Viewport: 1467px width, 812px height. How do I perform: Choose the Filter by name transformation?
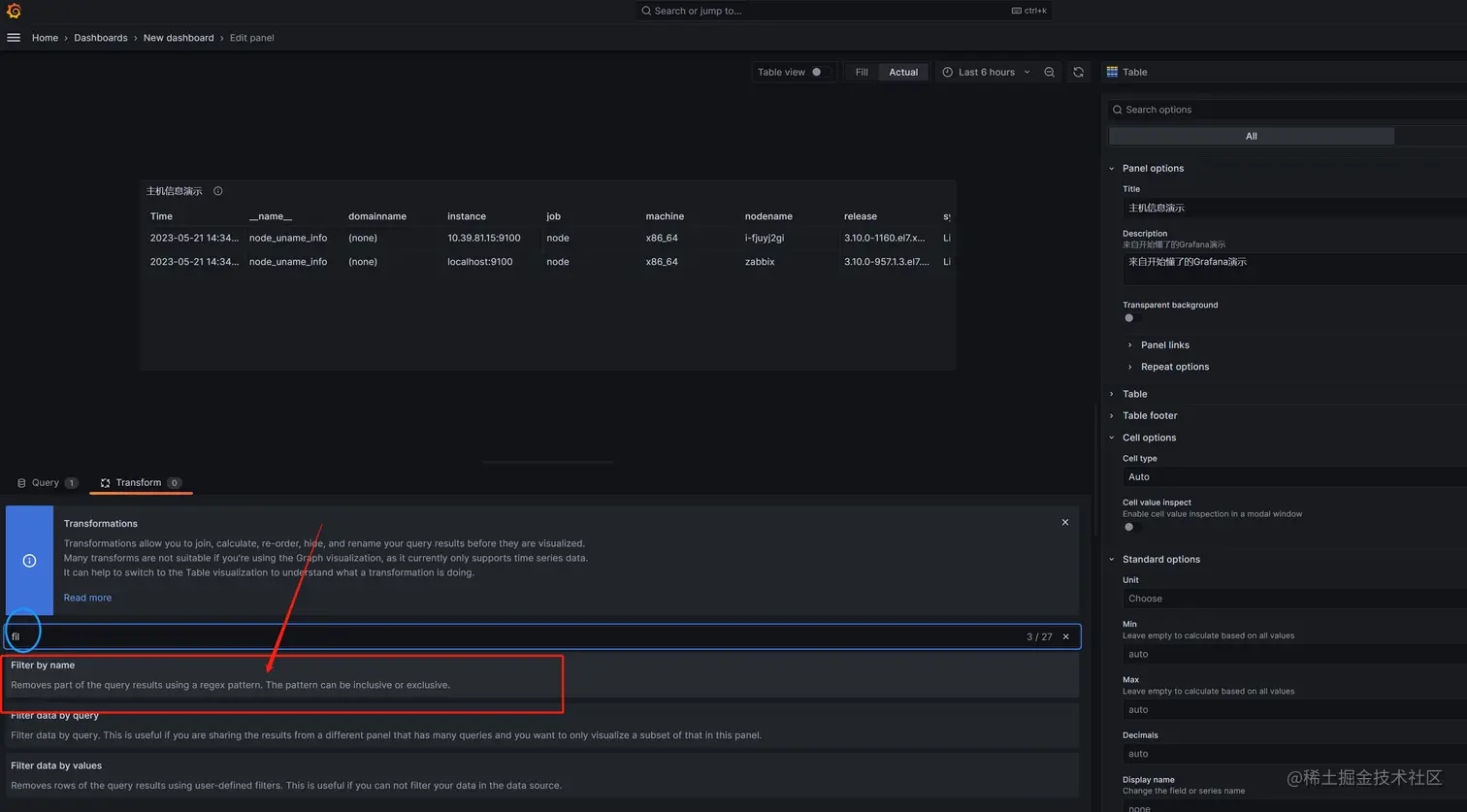541,674
